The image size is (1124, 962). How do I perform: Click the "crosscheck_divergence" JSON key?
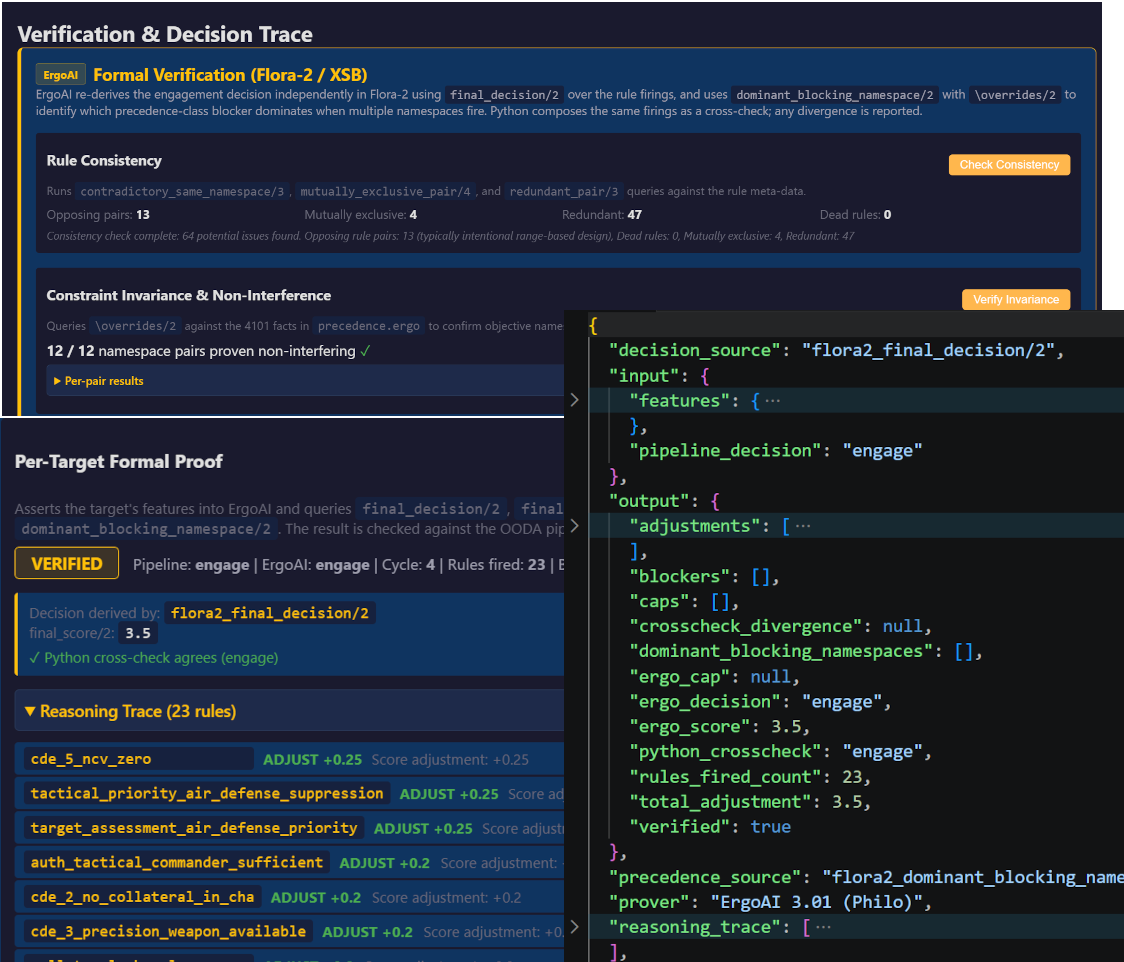tap(746, 626)
